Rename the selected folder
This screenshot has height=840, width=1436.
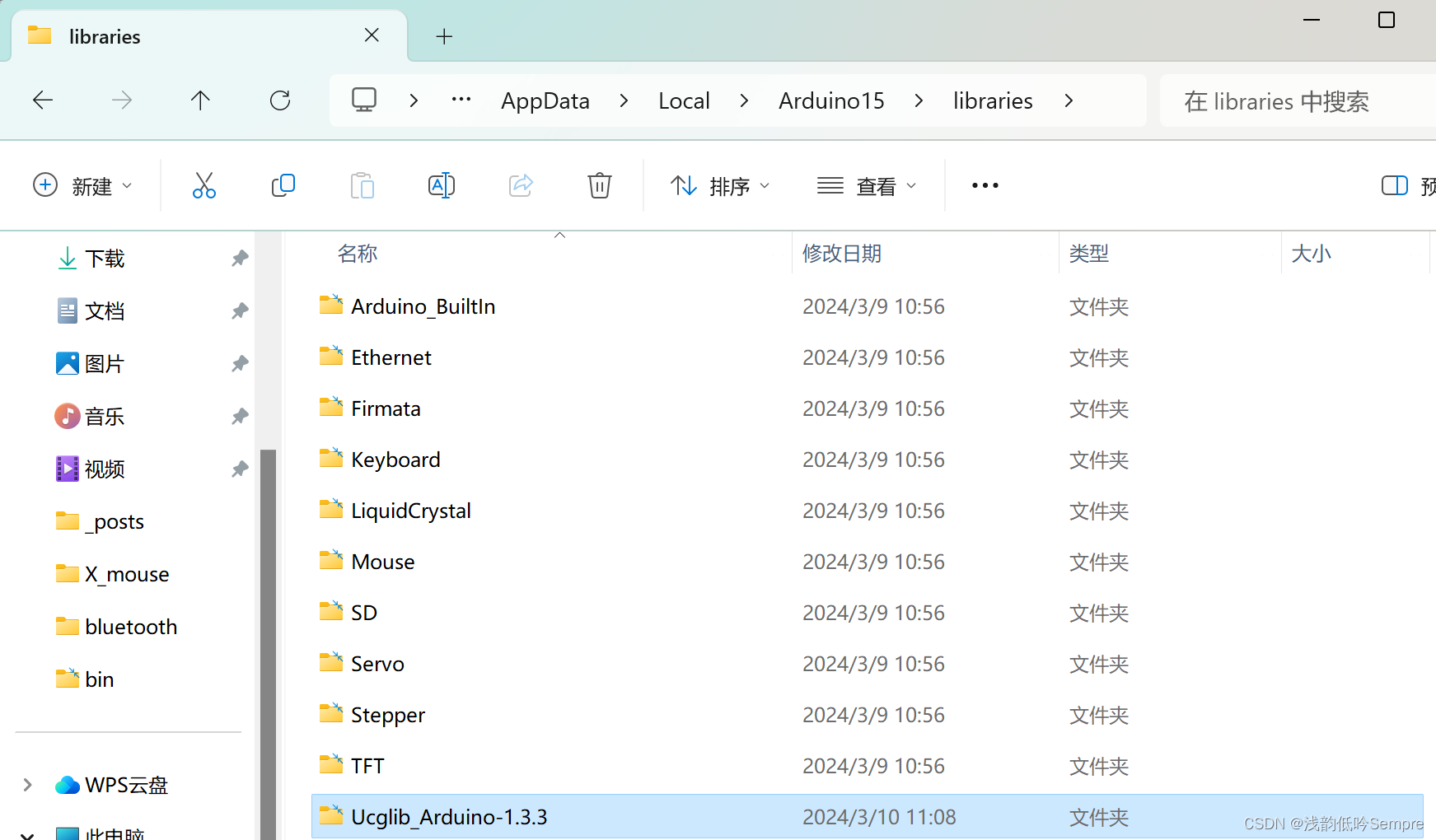(x=442, y=185)
